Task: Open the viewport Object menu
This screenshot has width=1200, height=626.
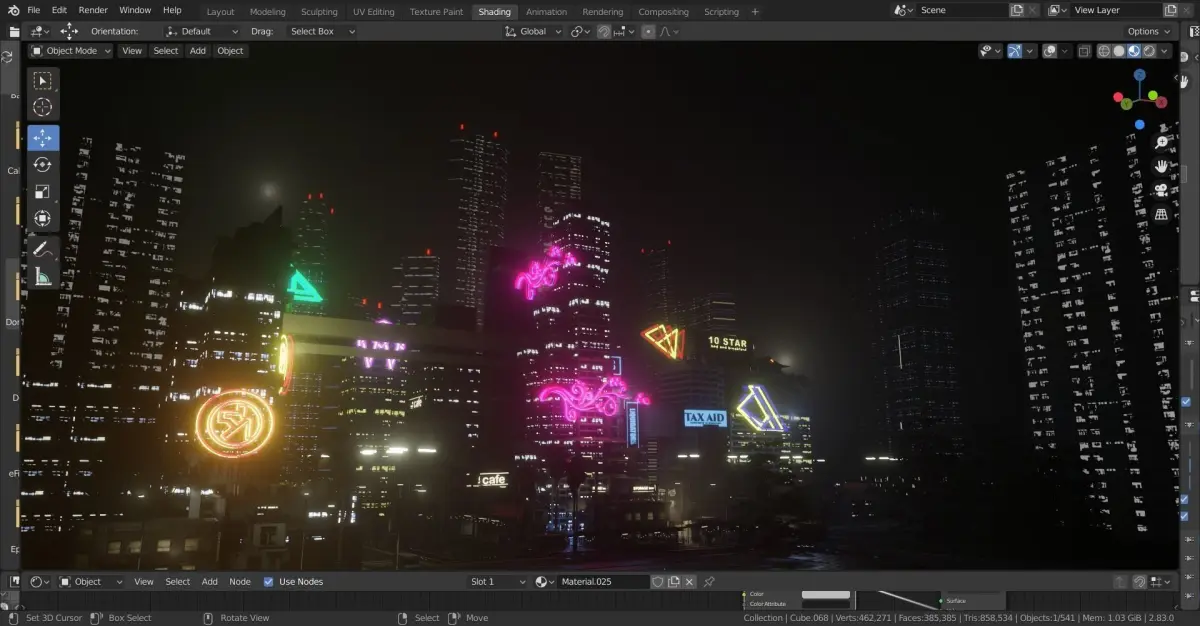Action: click(x=230, y=50)
